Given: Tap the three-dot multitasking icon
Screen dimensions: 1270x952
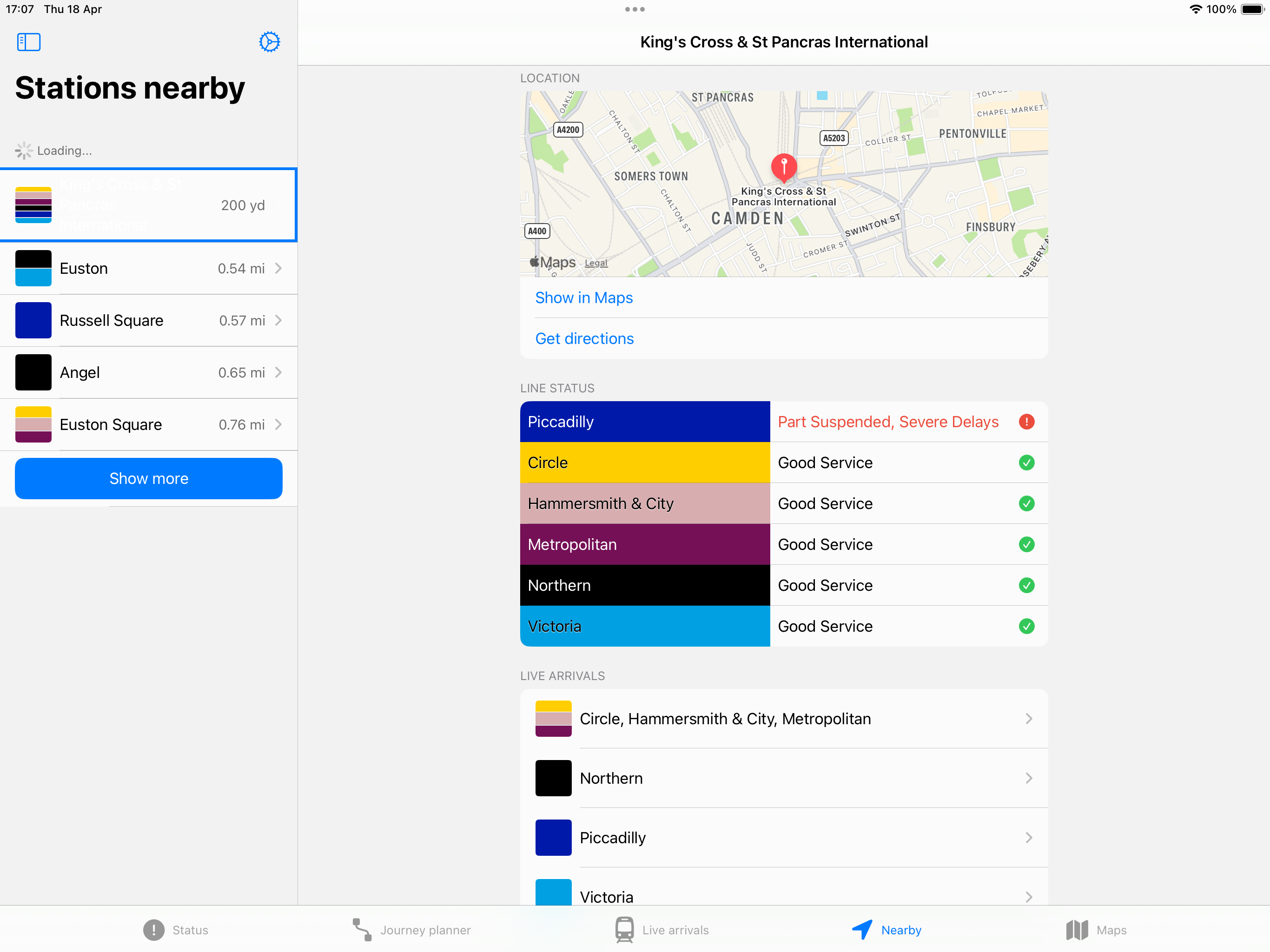Looking at the screenshot, I should [635, 9].
